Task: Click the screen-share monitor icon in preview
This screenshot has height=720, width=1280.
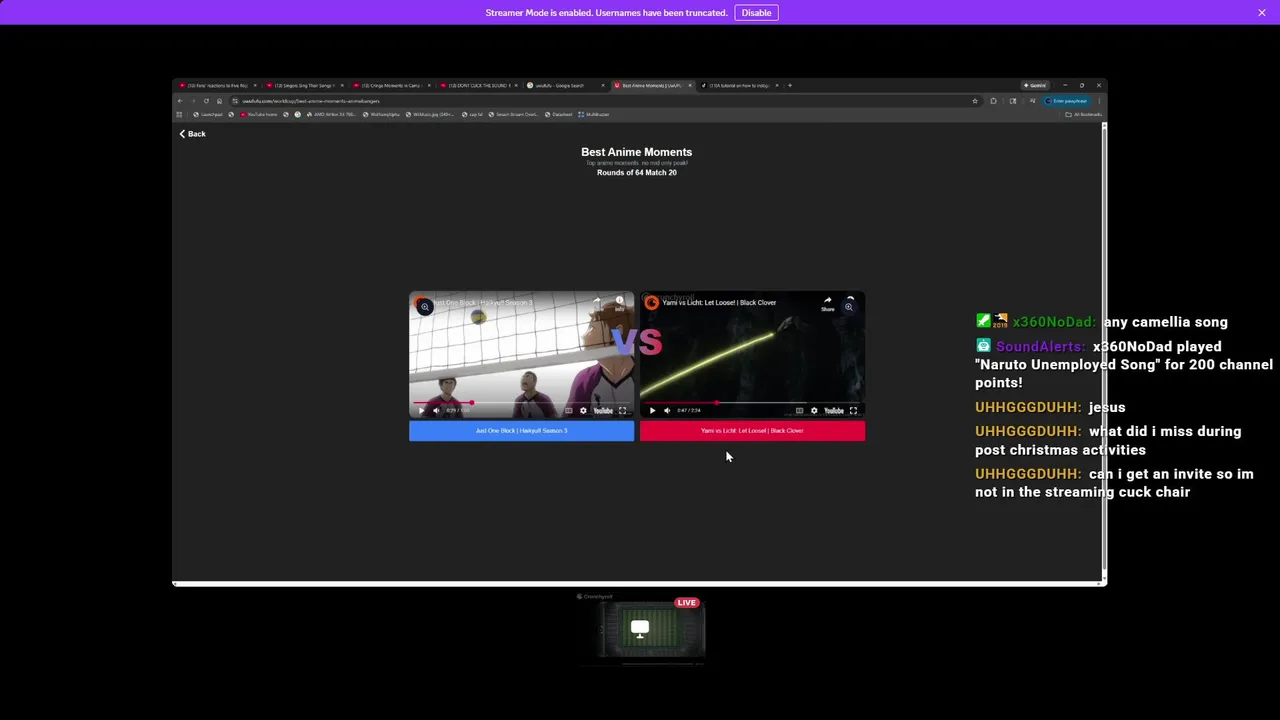Action: (x=640, y=629)
